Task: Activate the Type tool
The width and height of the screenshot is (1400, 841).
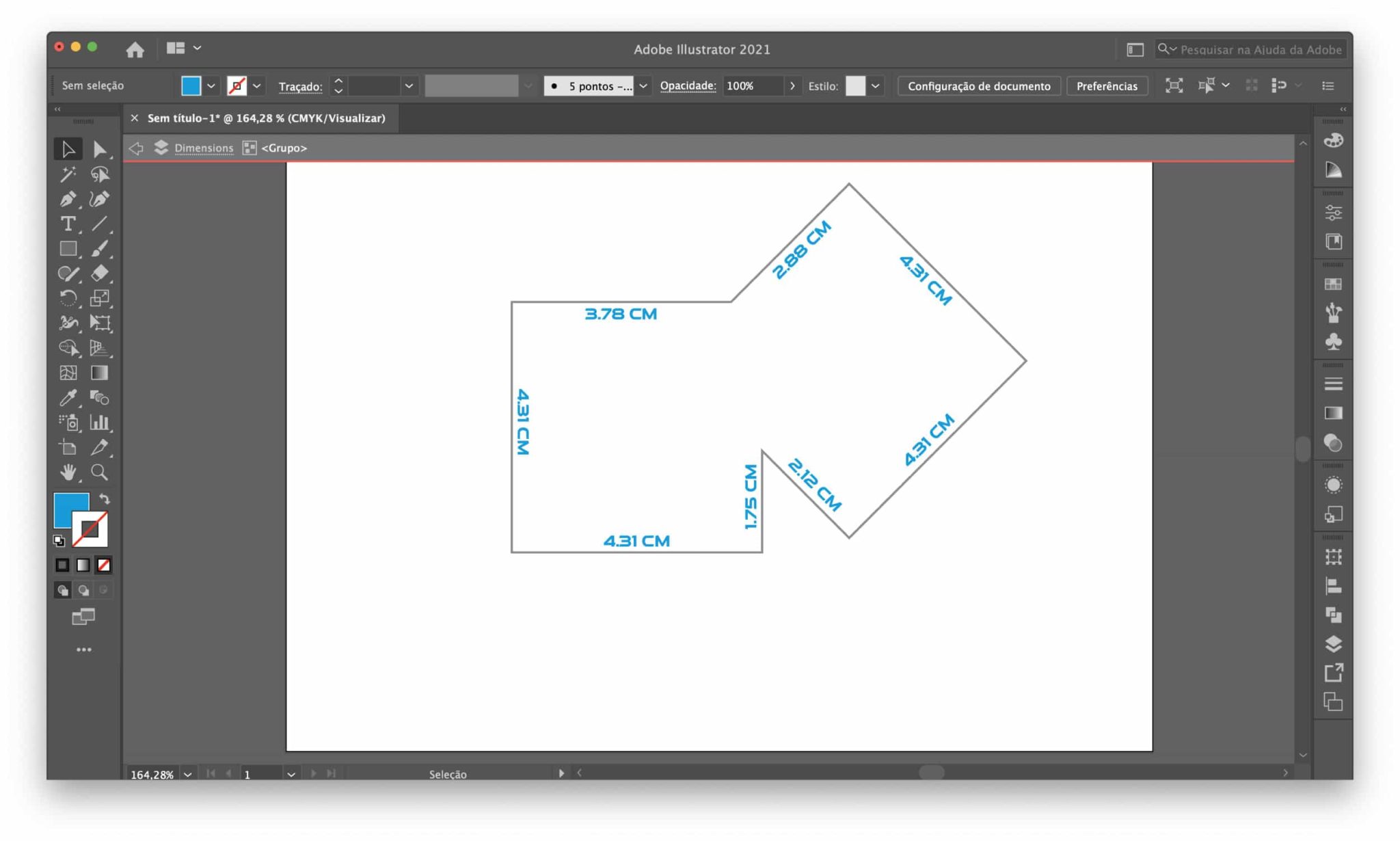Action: point(68,224)
